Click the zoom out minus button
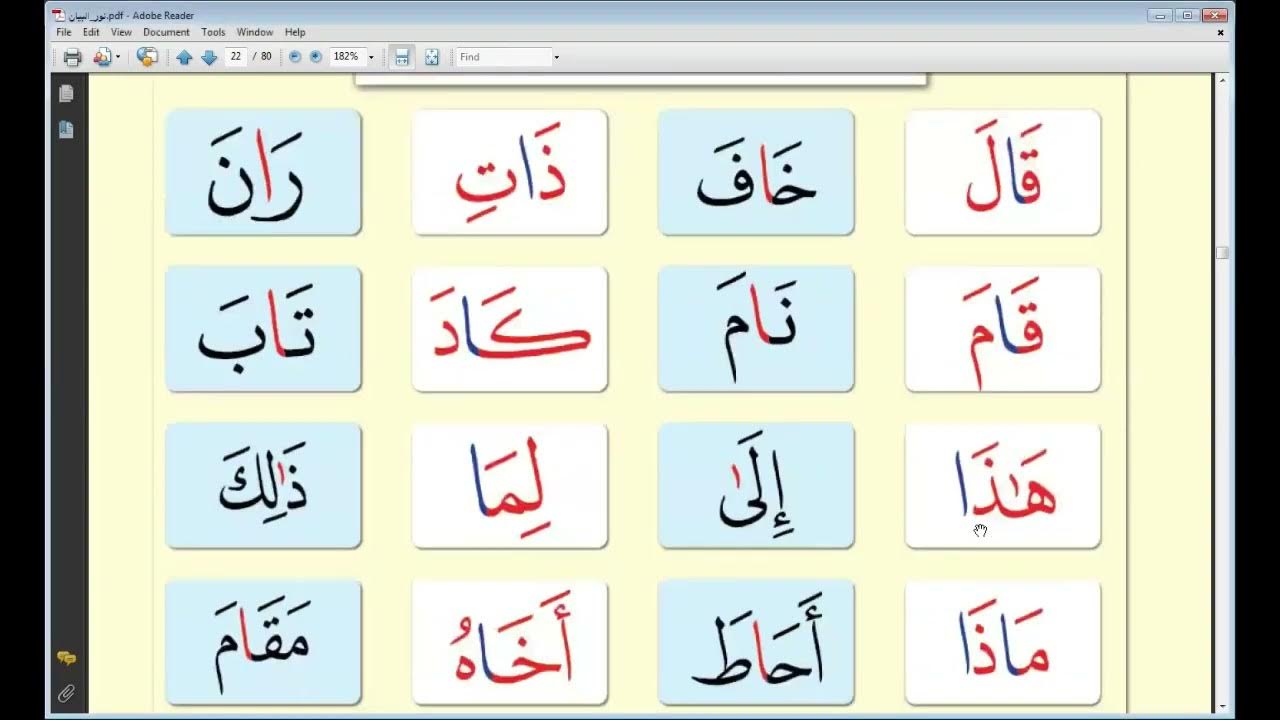 point(295,57)
